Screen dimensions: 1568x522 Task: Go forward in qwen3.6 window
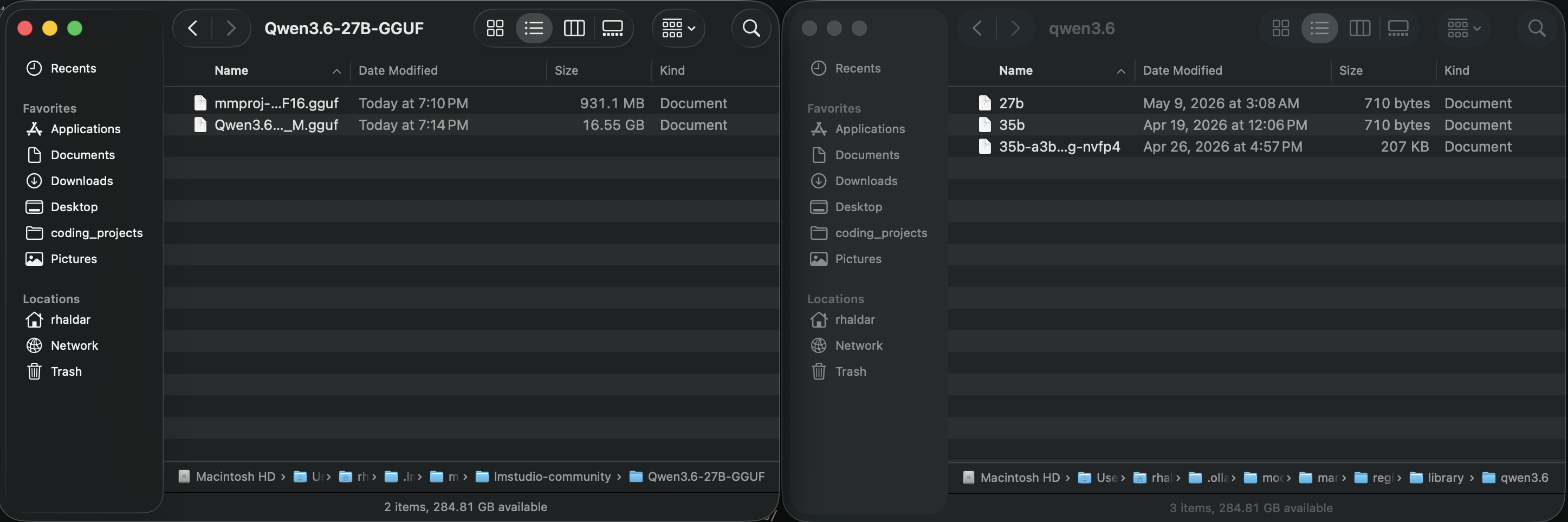(x=1015, y=28)
